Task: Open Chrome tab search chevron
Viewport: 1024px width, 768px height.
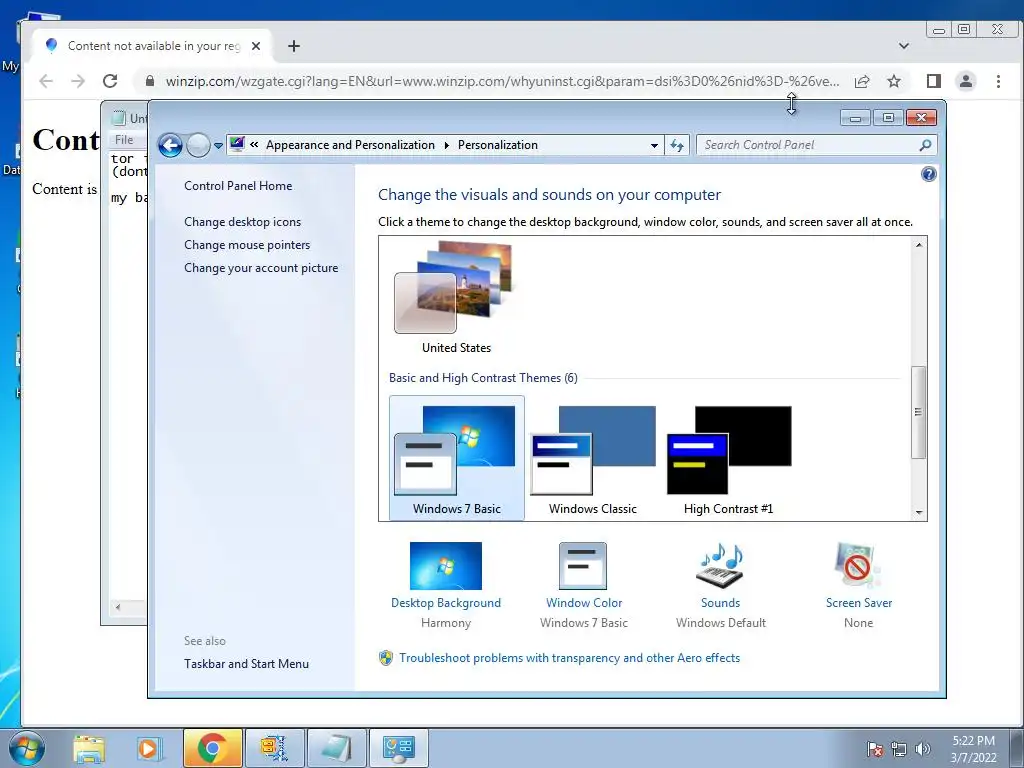Action: (x=904, y=46)
